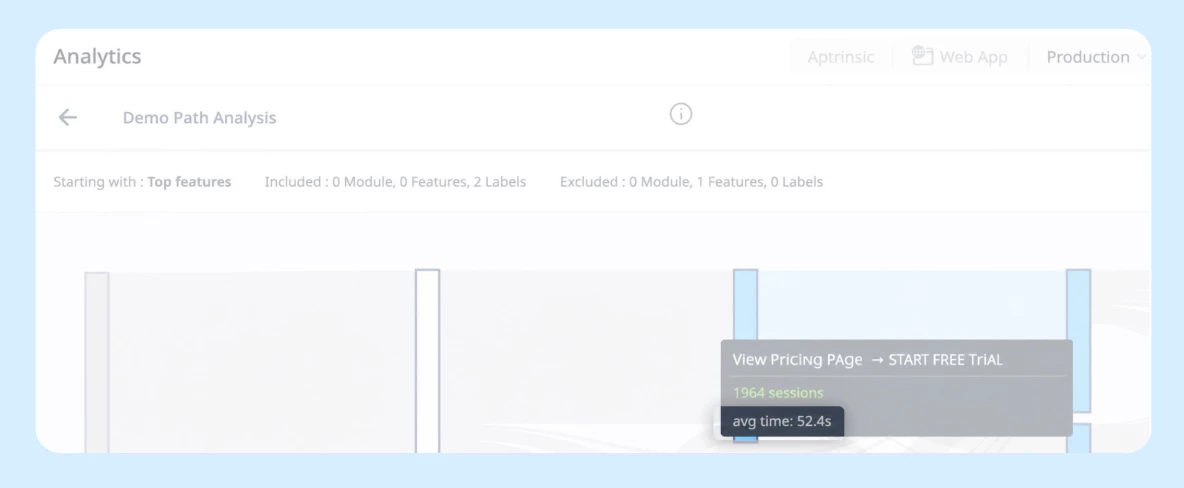The height and width of the screenshot is (488, 1184).
Task: Click the lower blue node at right edge
Action: tap(1078, 438)
